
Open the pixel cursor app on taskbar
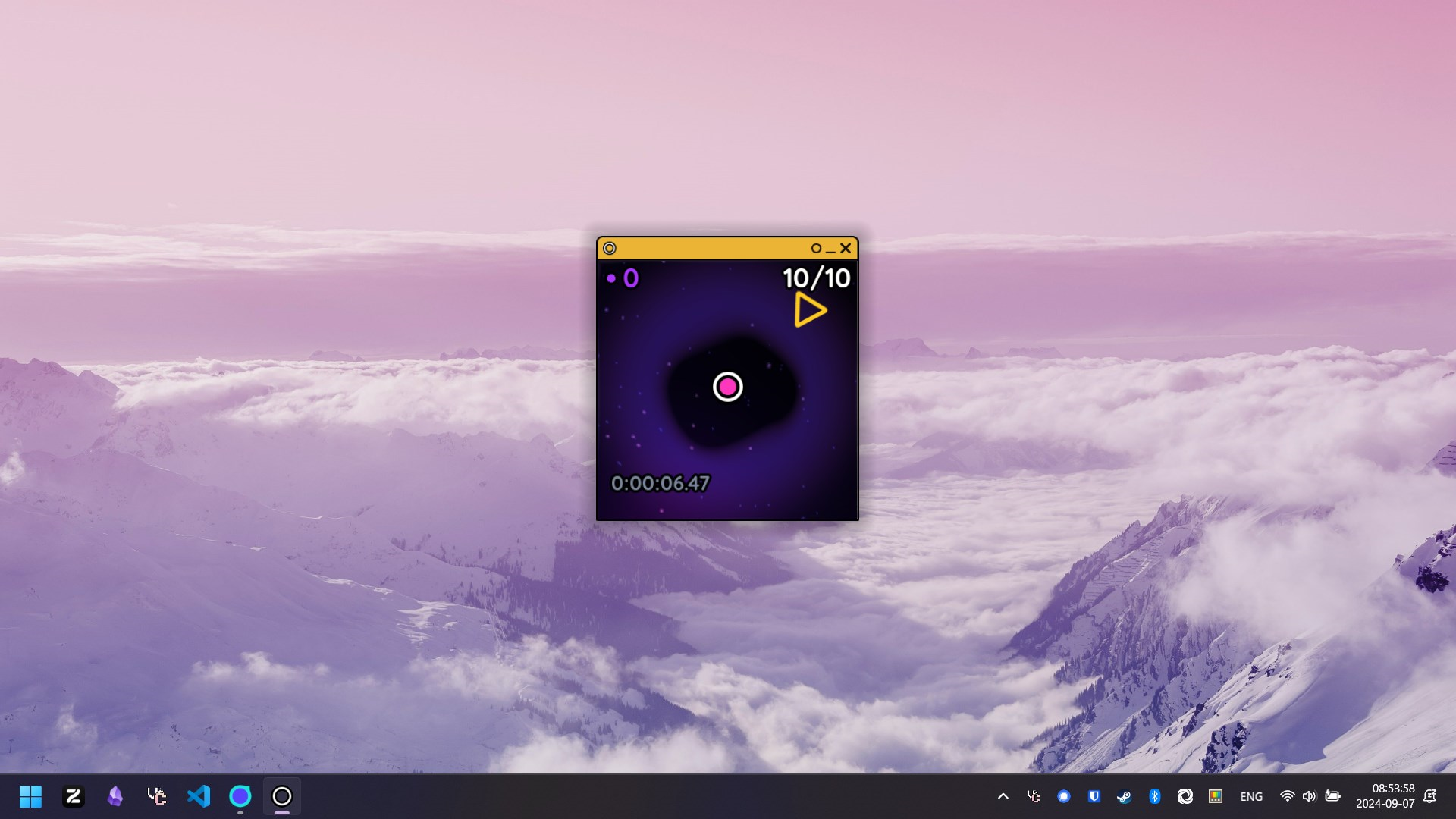157,796
